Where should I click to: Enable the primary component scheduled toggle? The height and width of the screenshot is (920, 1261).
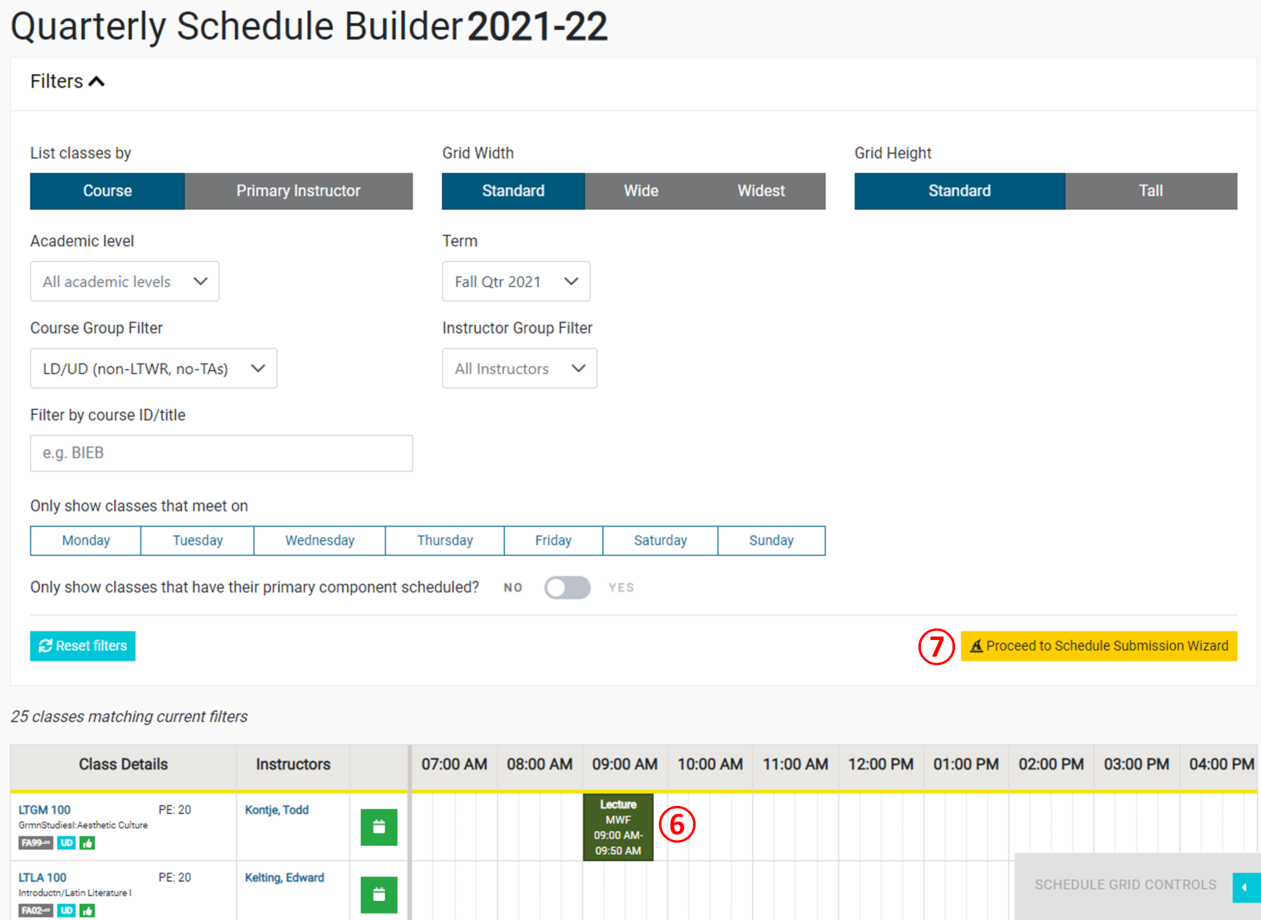567,587
